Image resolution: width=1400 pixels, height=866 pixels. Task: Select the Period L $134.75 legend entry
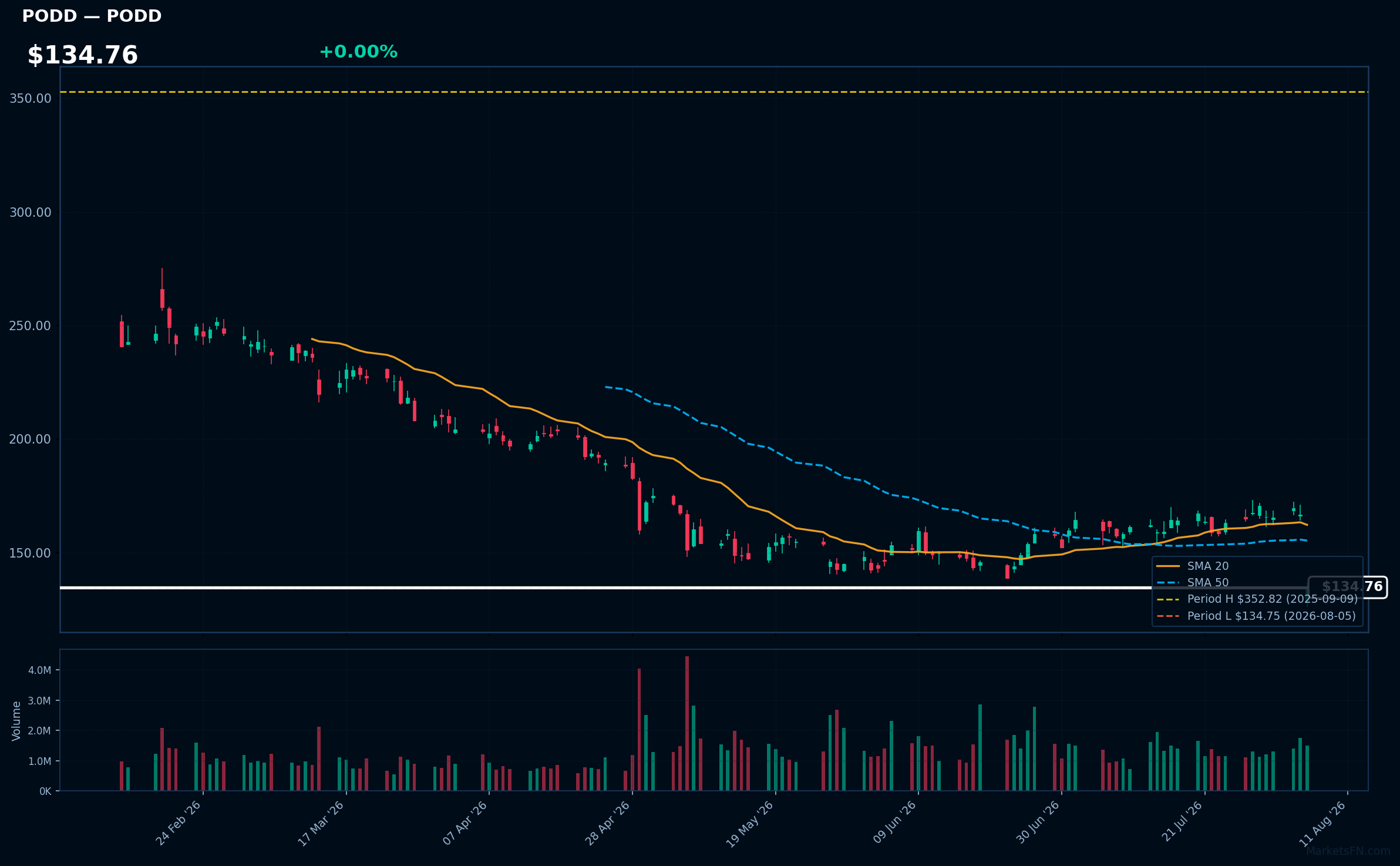pyautogui.click(x=1256, y=616)
